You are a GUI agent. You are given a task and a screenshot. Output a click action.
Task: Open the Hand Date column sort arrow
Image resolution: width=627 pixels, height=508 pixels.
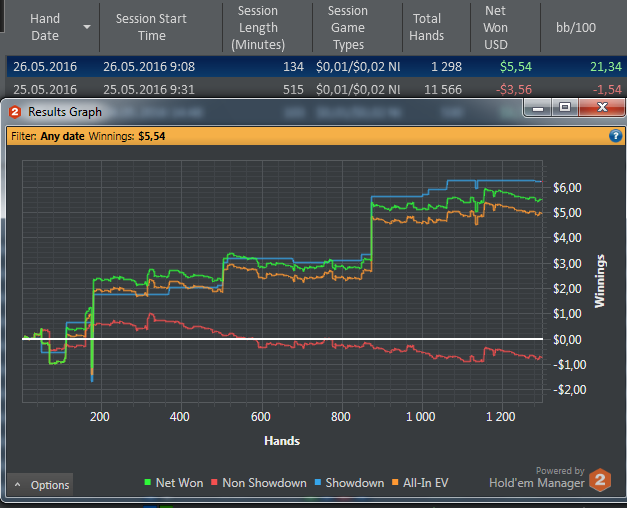pyautogui.click(x=87, y=27)
